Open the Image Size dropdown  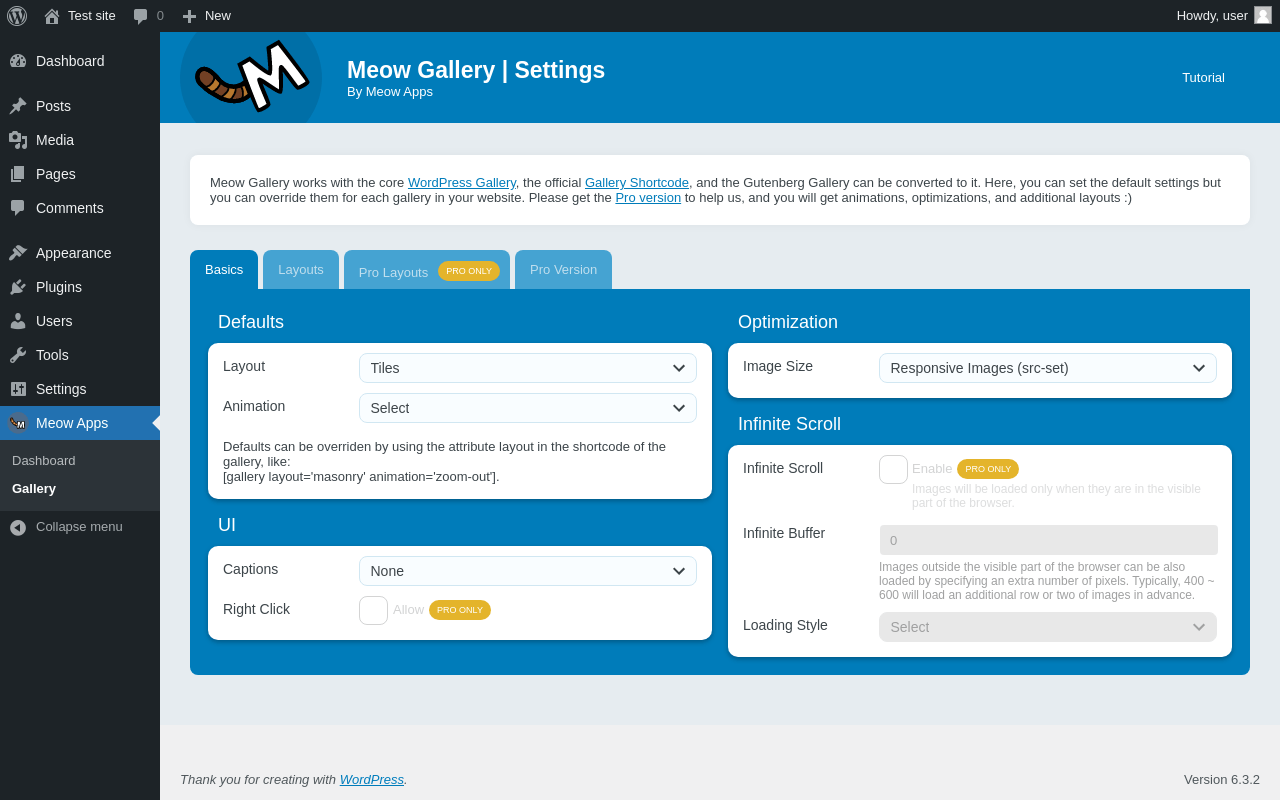pyautogui.click(x=1048, y=368)
